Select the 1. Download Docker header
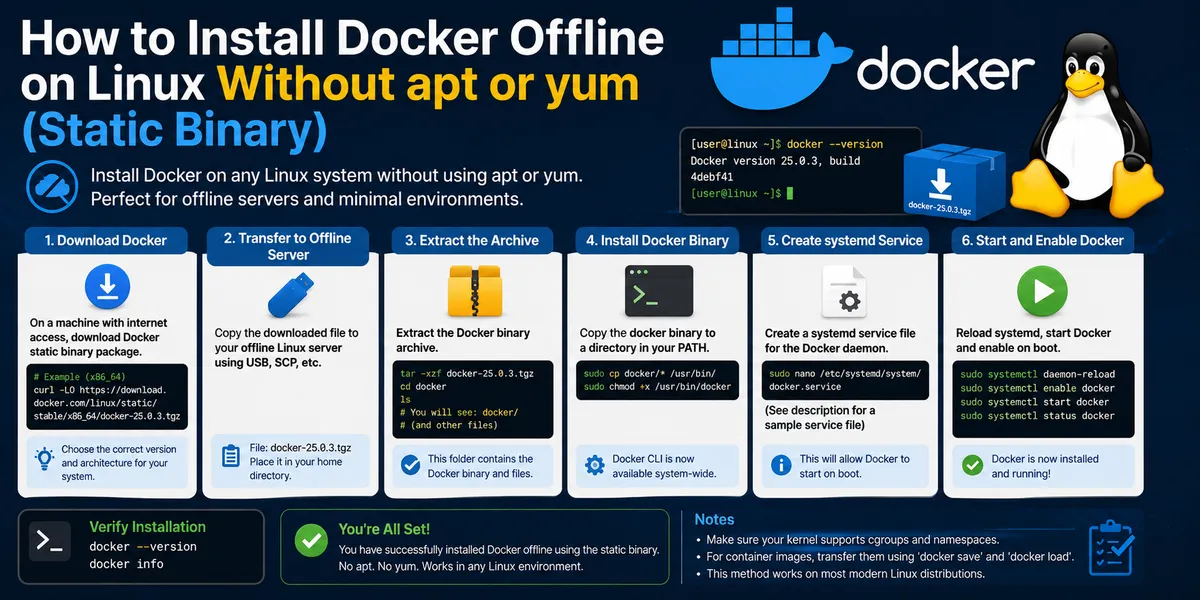 click(105, 240)
